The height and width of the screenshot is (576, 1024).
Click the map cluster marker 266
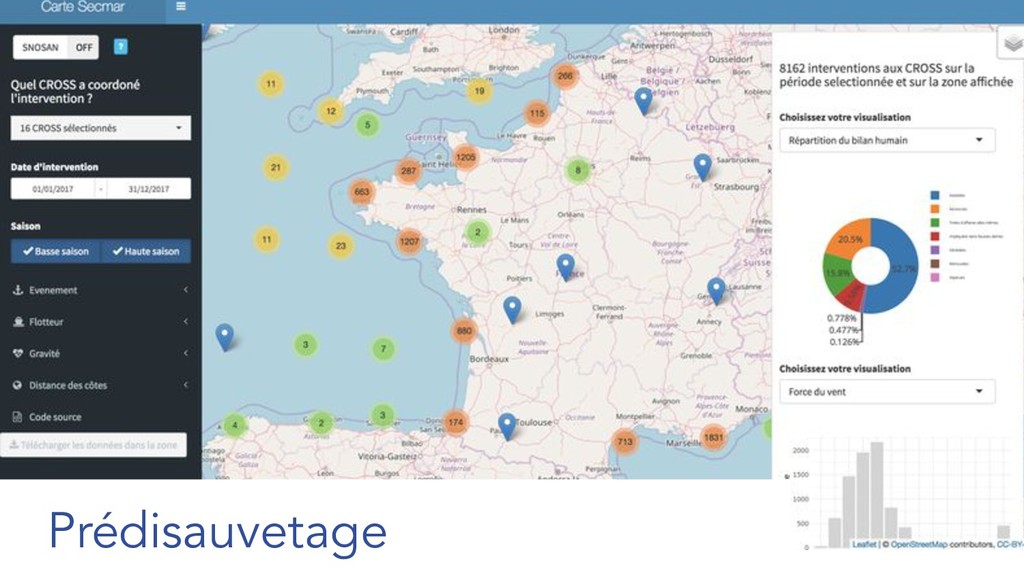pos(565,76)
